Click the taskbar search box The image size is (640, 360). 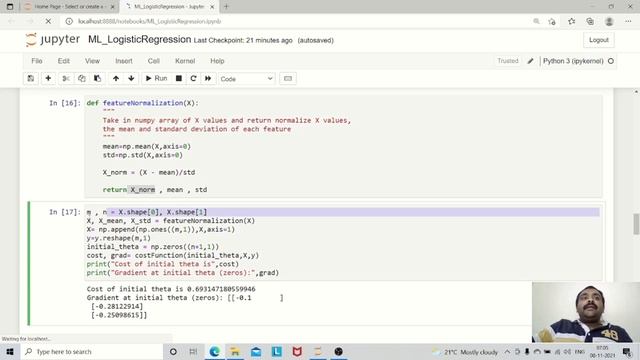91,351
